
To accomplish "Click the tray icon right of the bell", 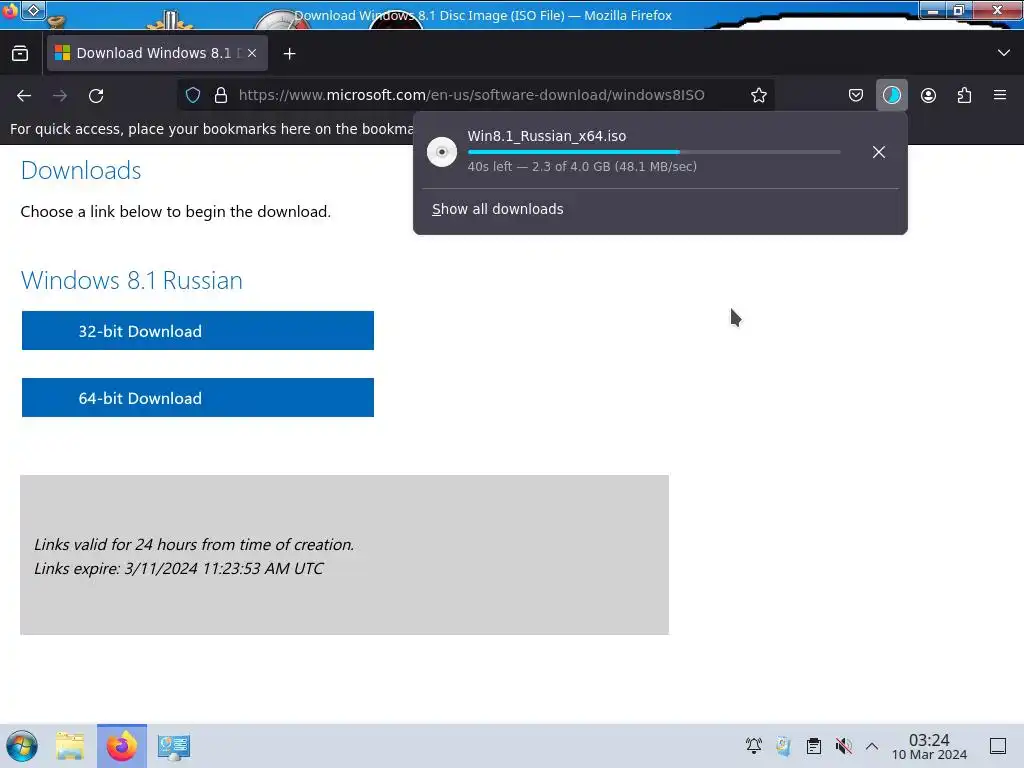I will [783, 746].
